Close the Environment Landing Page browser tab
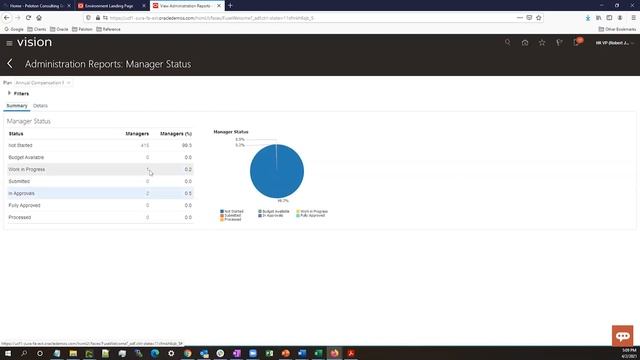This screenshot has width=640, height=360. 144,6
